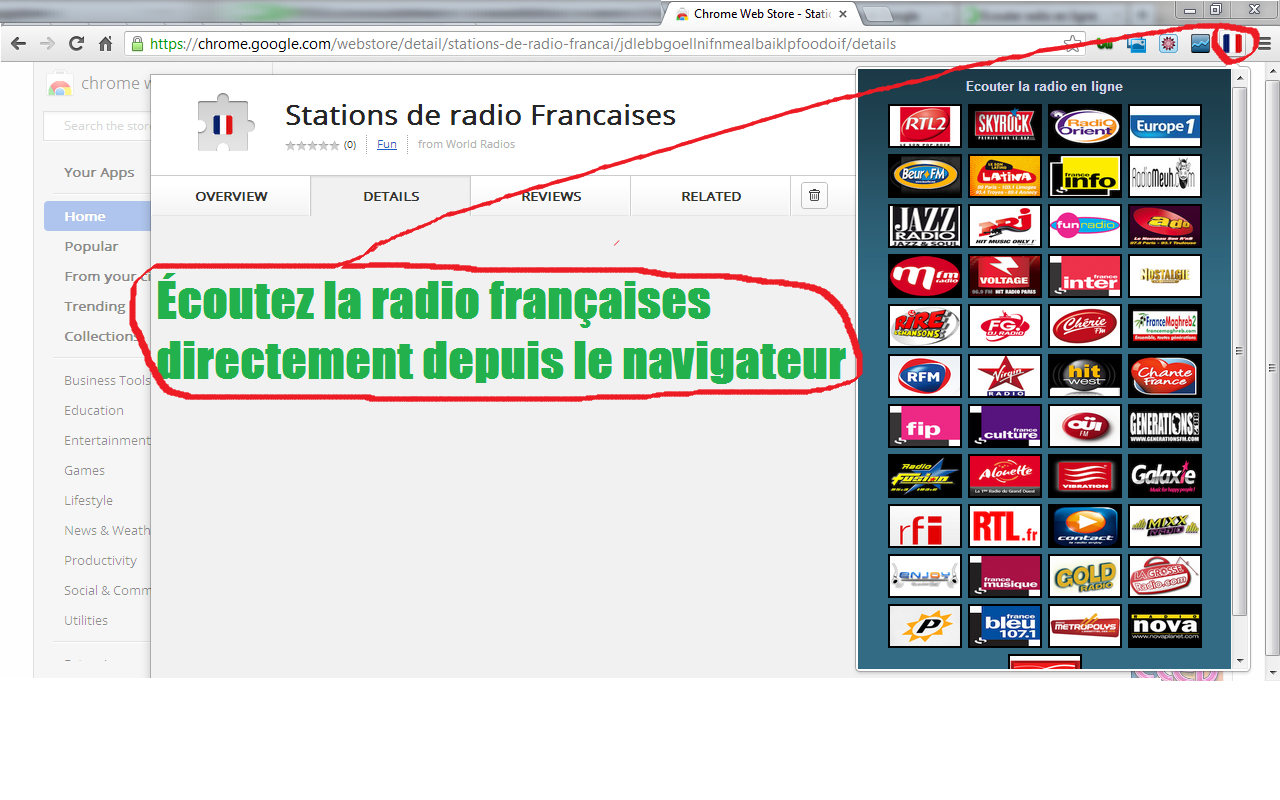Open RTL.fr radio stream
This screenshot has height=800, width=1280.
click(1005, 526)
